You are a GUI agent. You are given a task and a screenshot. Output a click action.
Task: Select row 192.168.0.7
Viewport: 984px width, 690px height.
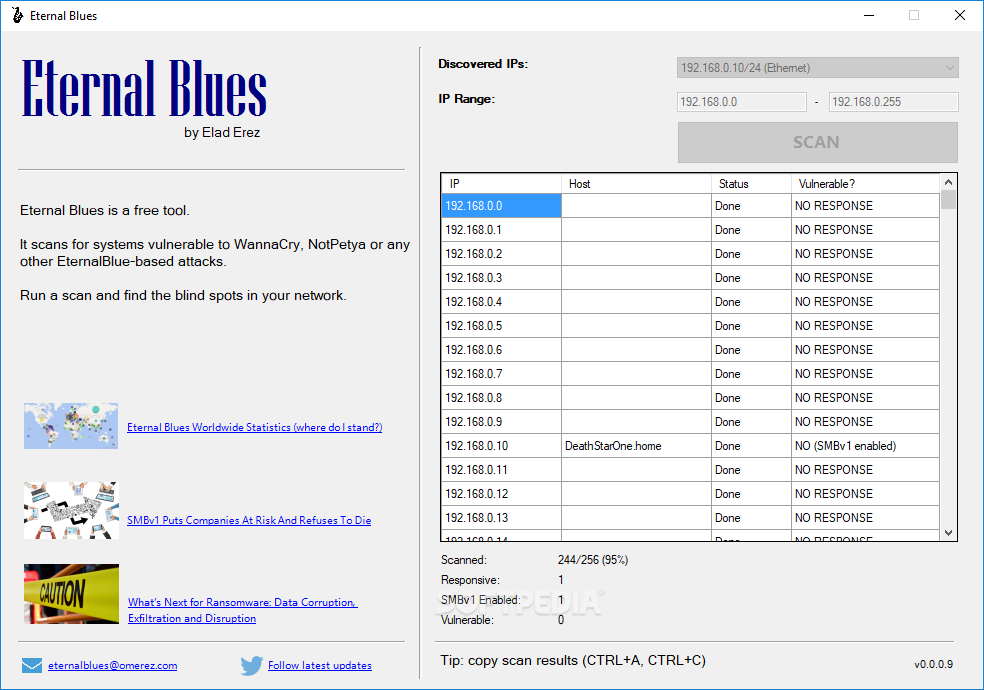click(690, 374)
